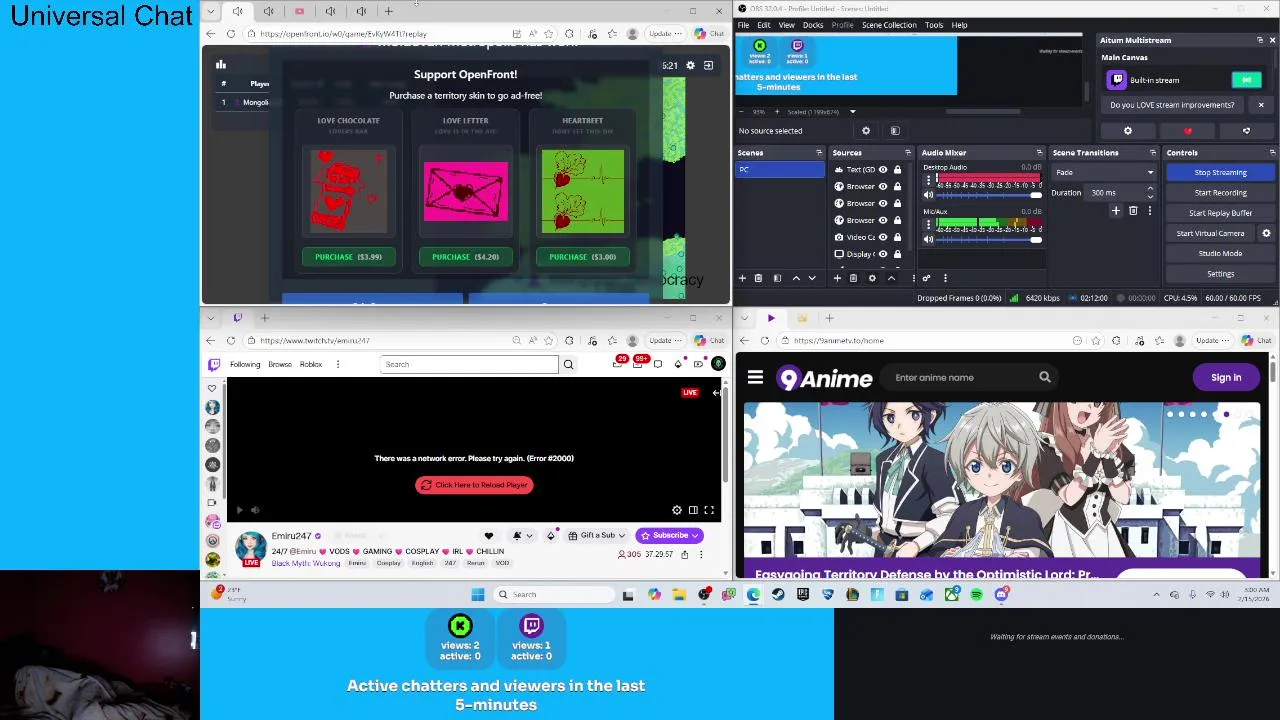Hide the Display Capture source
Viewport: 1280px width, 720px height.
pos(883,254)
